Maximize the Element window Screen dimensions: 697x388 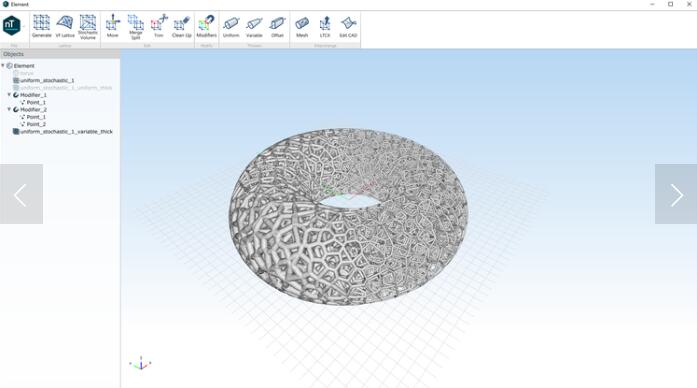click(x=670, y=4)
